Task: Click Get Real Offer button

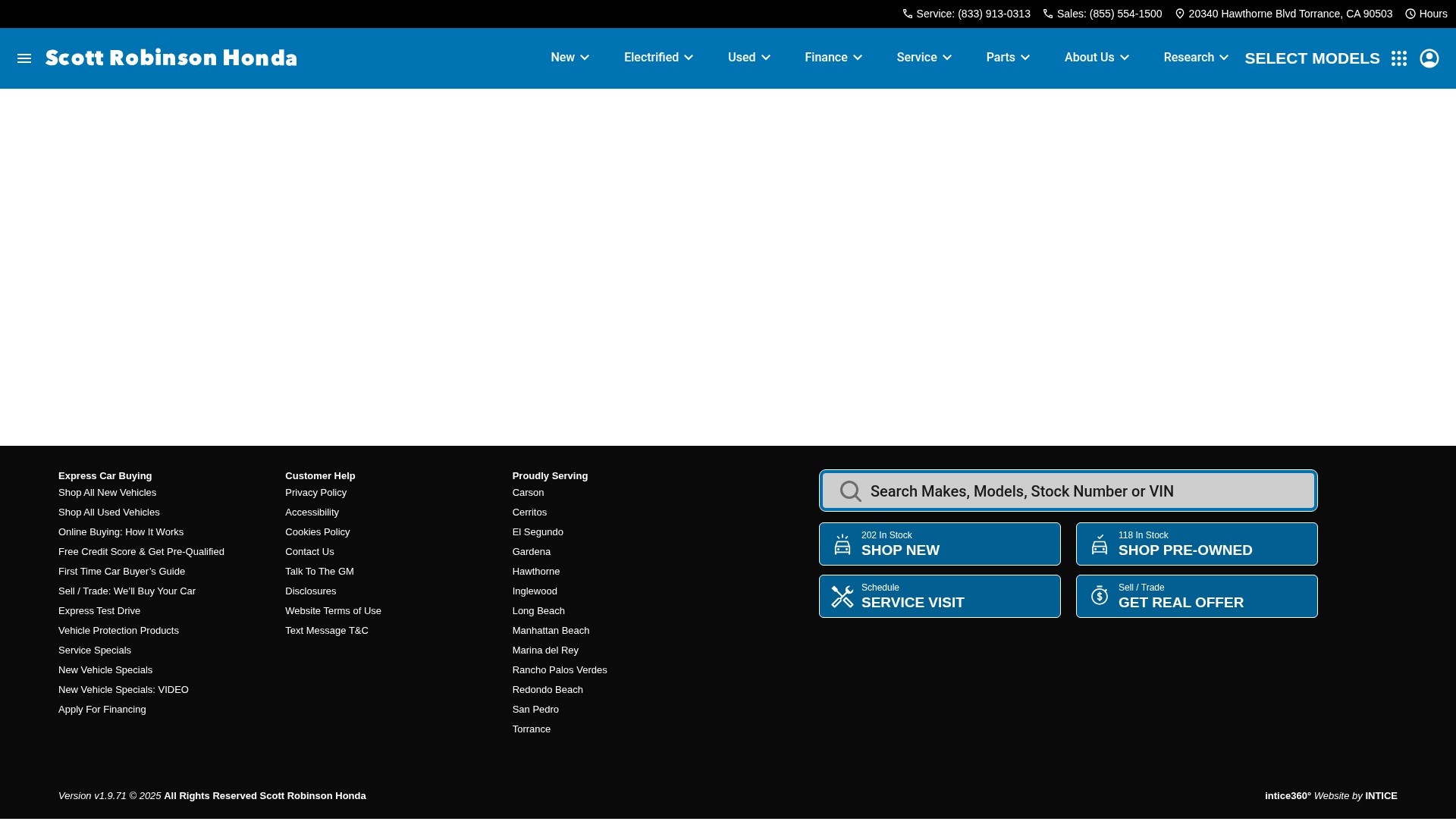Action: pyautogui.click(x=1197, y=596)
